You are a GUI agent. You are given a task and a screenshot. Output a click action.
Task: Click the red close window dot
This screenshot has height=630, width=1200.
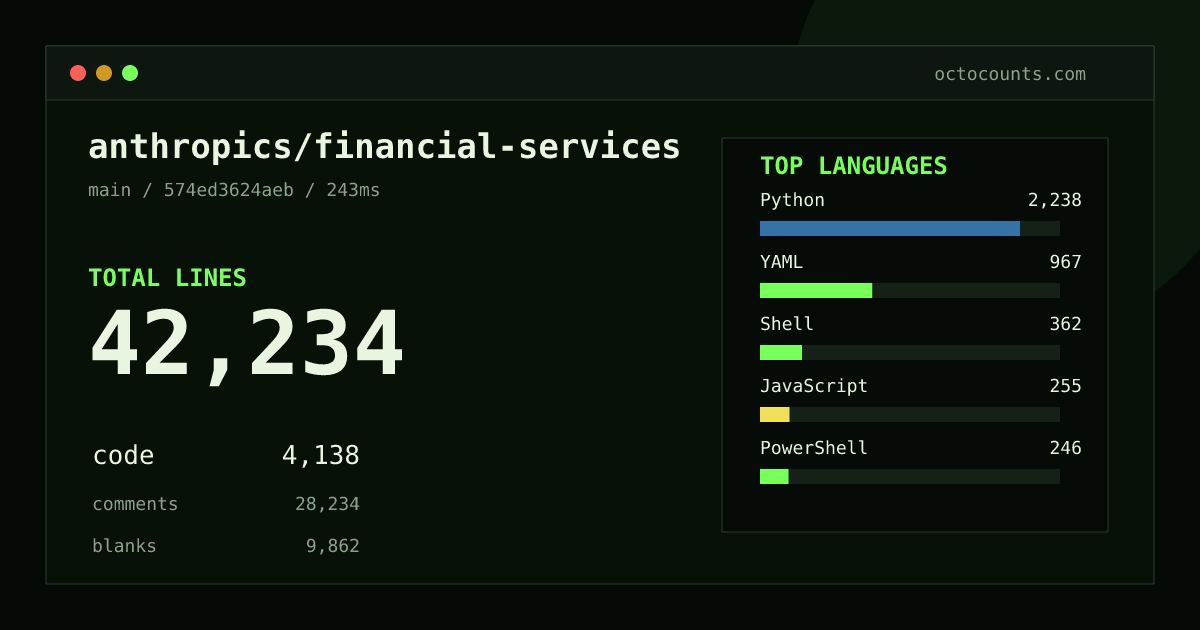(x=78, y=73)
